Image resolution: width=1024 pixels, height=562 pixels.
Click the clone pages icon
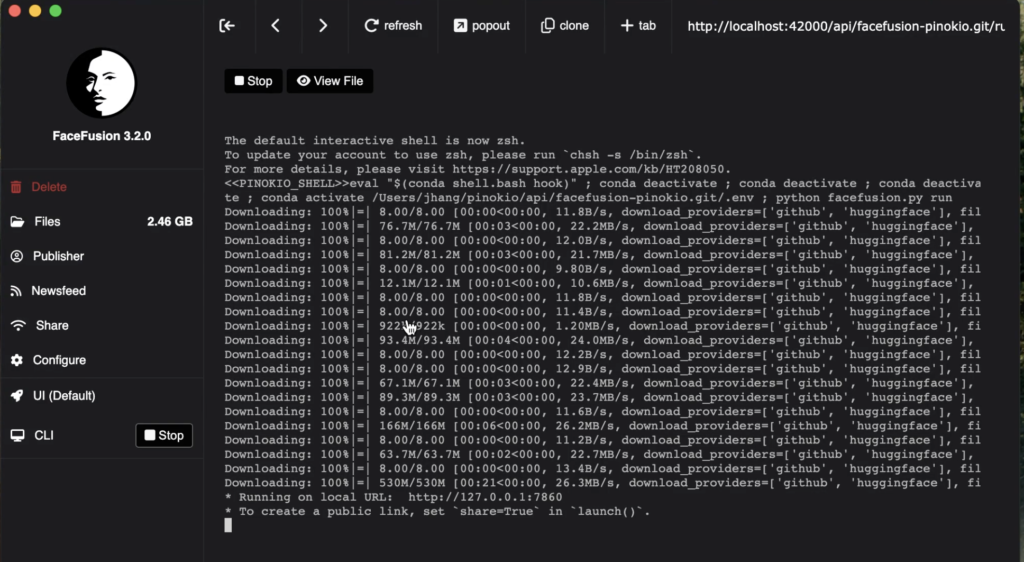(548, 25)
